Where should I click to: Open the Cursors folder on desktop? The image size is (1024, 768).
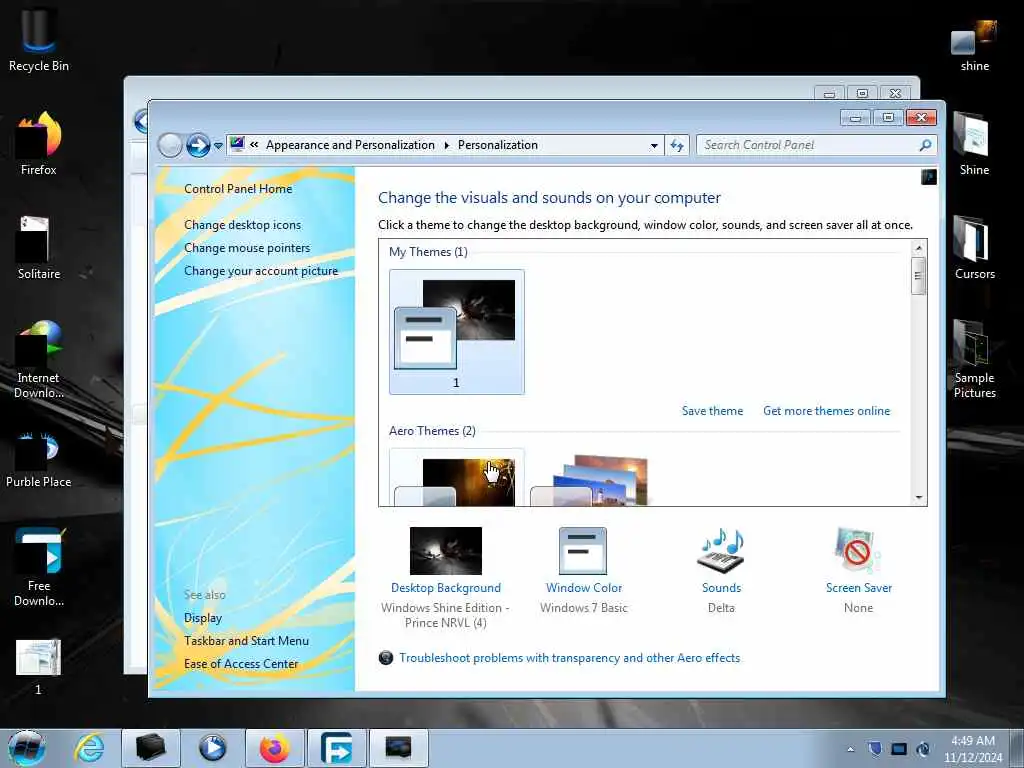point(974,248)
